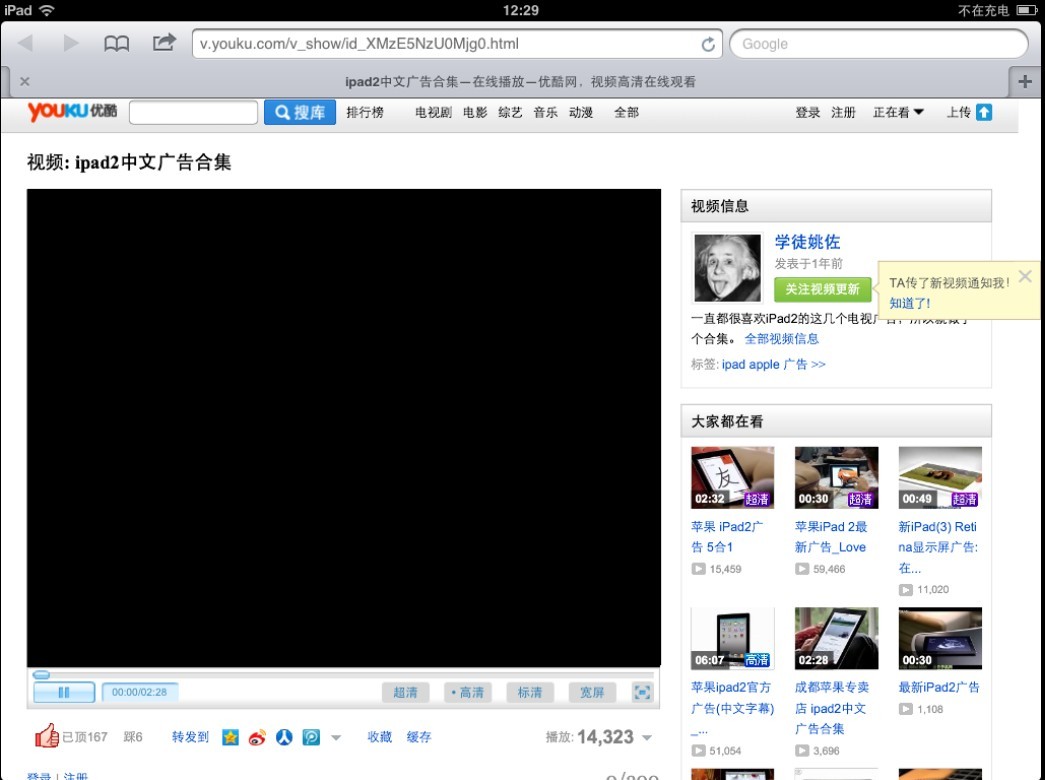The width and height of the screenshot is (1045, 780).
Task: Open the 动漫 category
Action: tap(581, 112)
